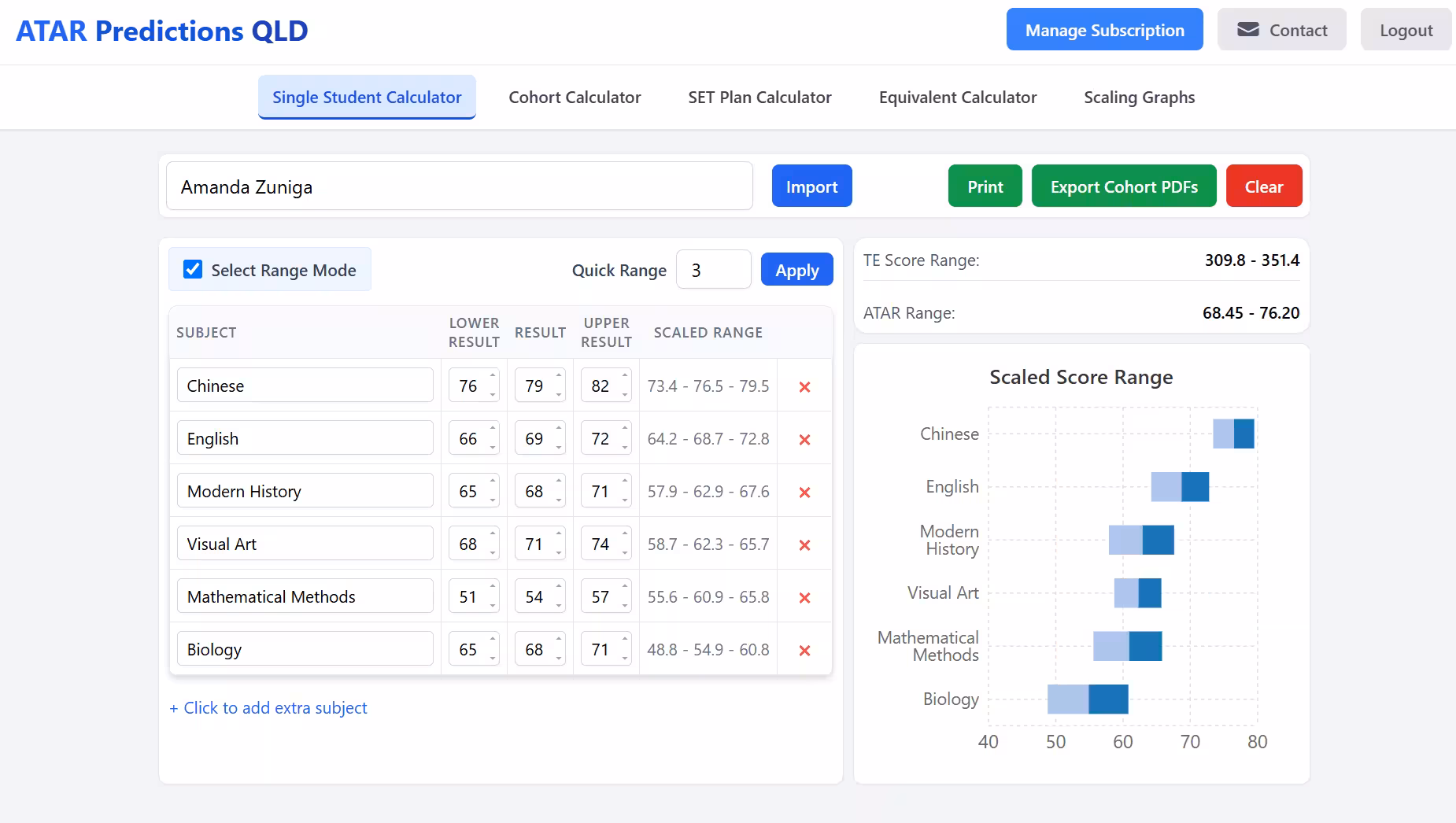The image size is (1456, 823).
Task: Delete the Visual Art row
Action: pyautogui.click(x=804, y=544)
